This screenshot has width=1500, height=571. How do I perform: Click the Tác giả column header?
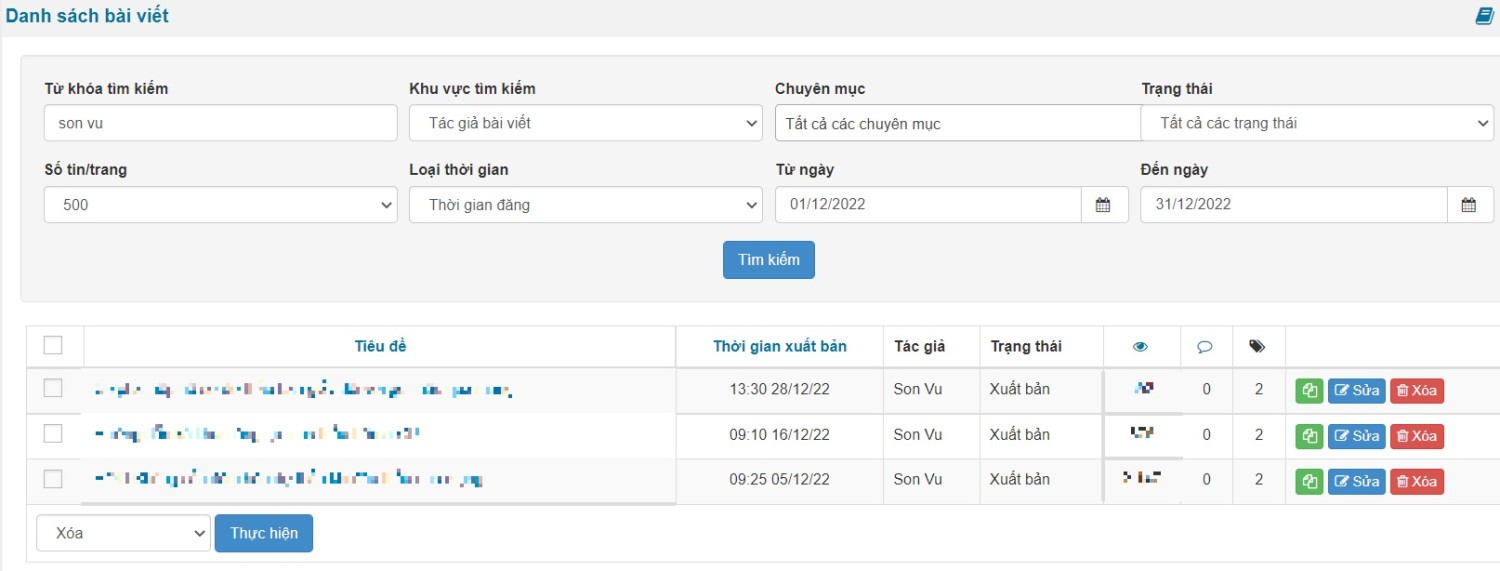[x=919, y=346]
